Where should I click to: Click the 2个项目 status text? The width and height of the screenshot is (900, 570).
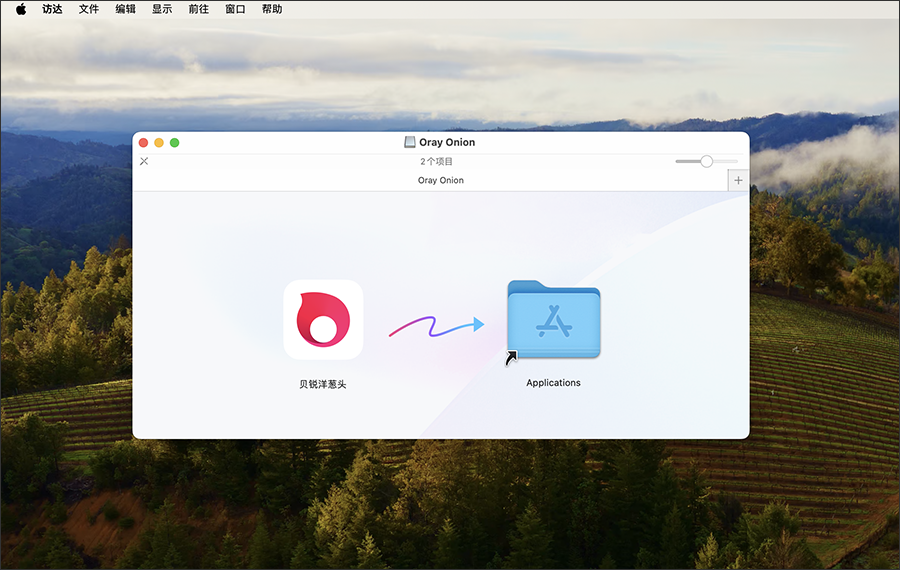click(x=436, y=161)
